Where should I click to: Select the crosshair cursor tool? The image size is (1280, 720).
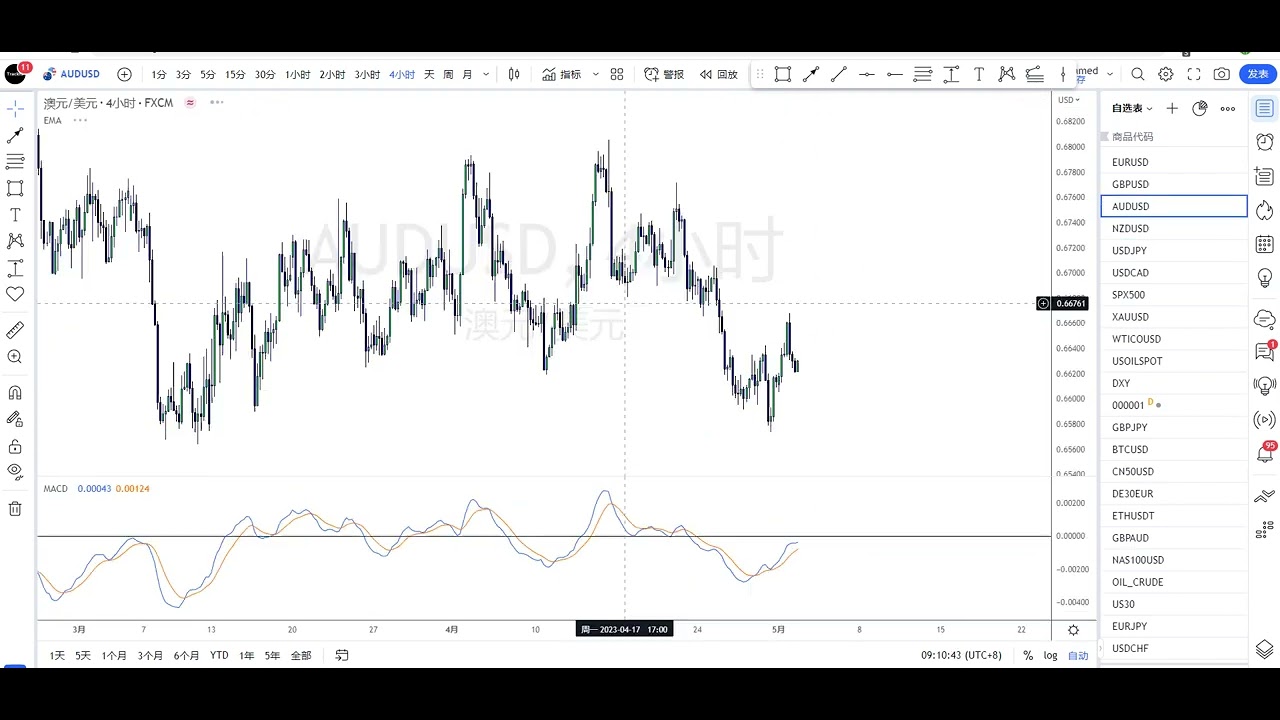[x=15, y=107]
